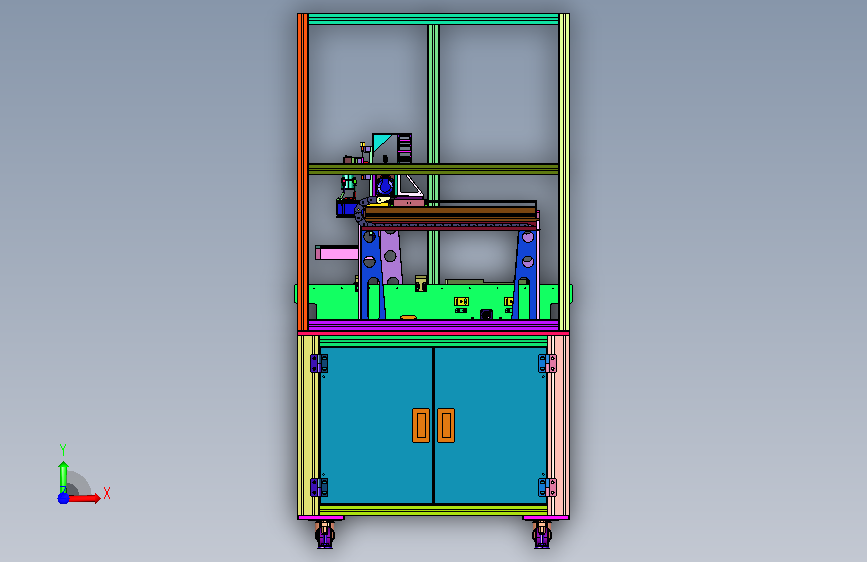Select the lower left door hinge

point(319,487)
